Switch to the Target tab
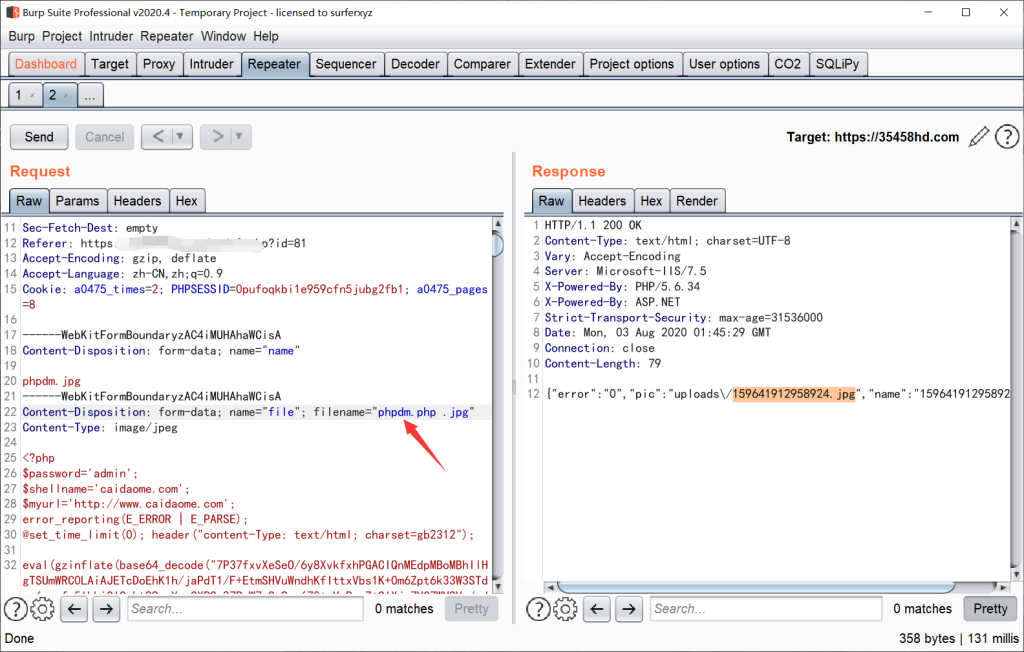 click(110, 64)
